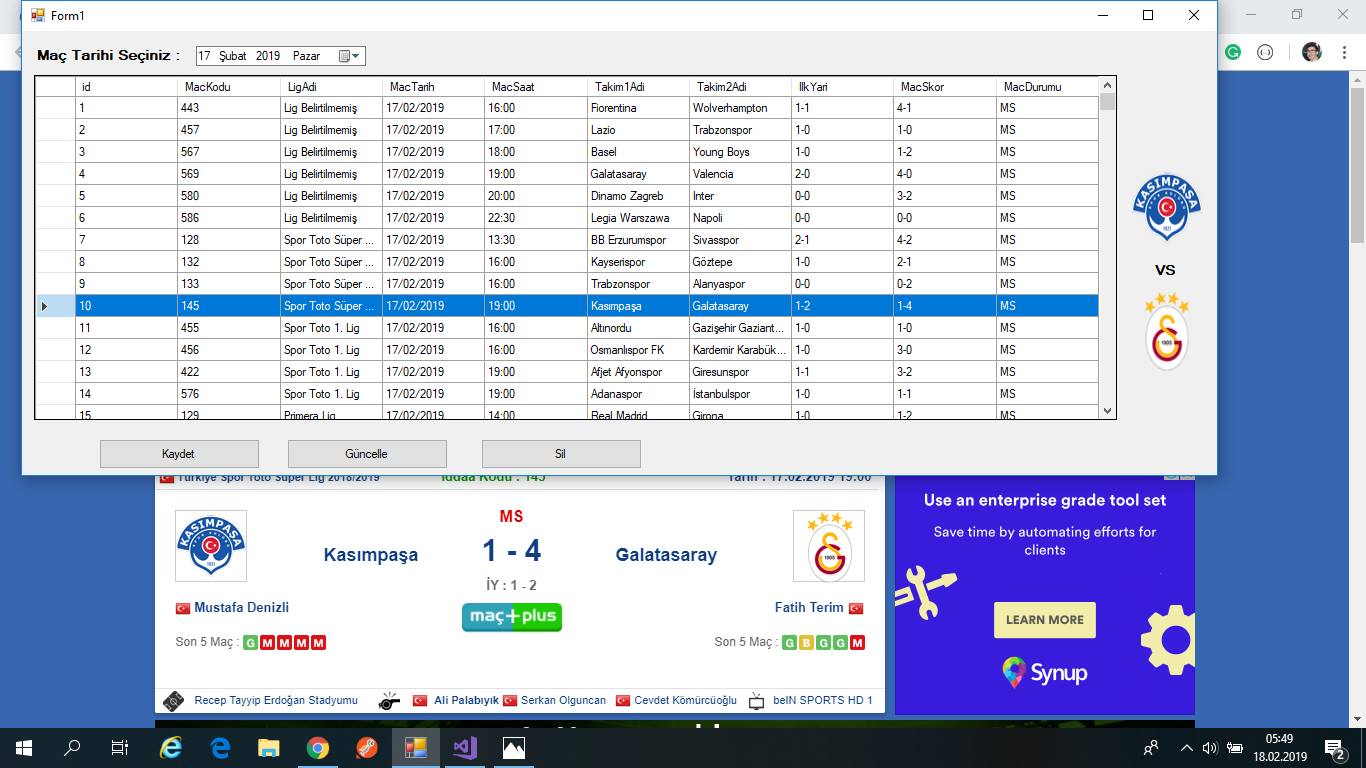Click the Kaydet button
This screenshot has width=1366, height=768.
tap(179, 454)
